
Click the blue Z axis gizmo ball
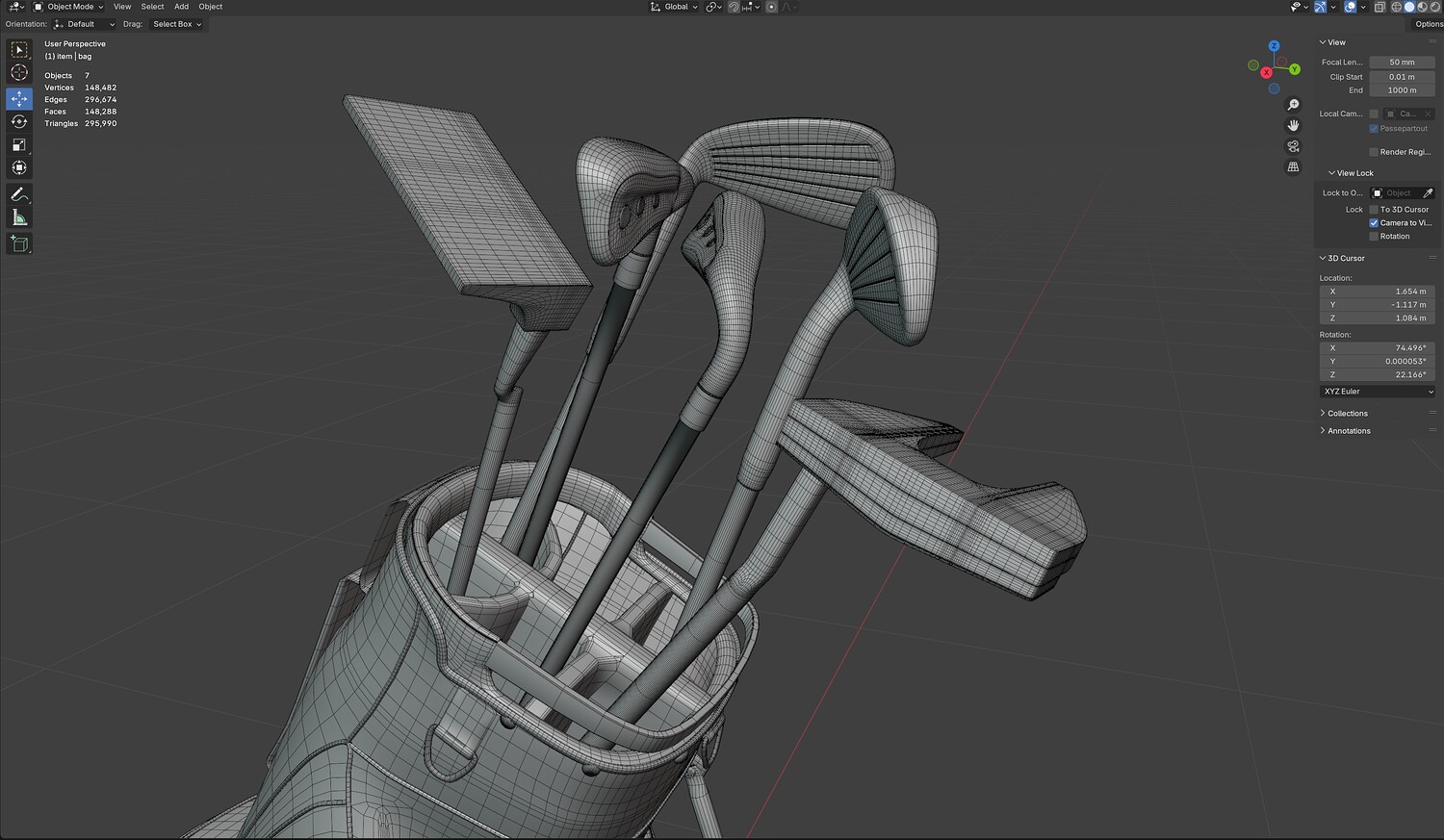click(x=1274, y=46)
